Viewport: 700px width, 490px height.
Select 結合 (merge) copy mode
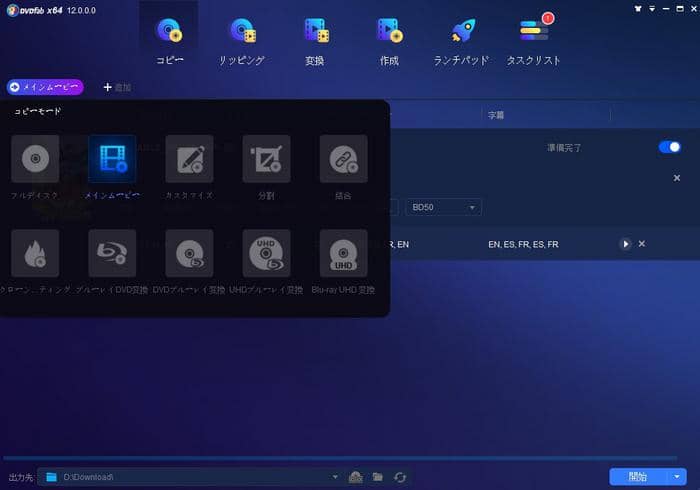343,159
